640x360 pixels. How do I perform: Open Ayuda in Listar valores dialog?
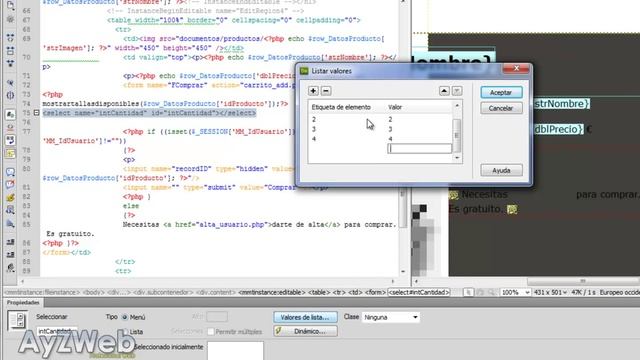pyautogui.click(x=501, y=170)
